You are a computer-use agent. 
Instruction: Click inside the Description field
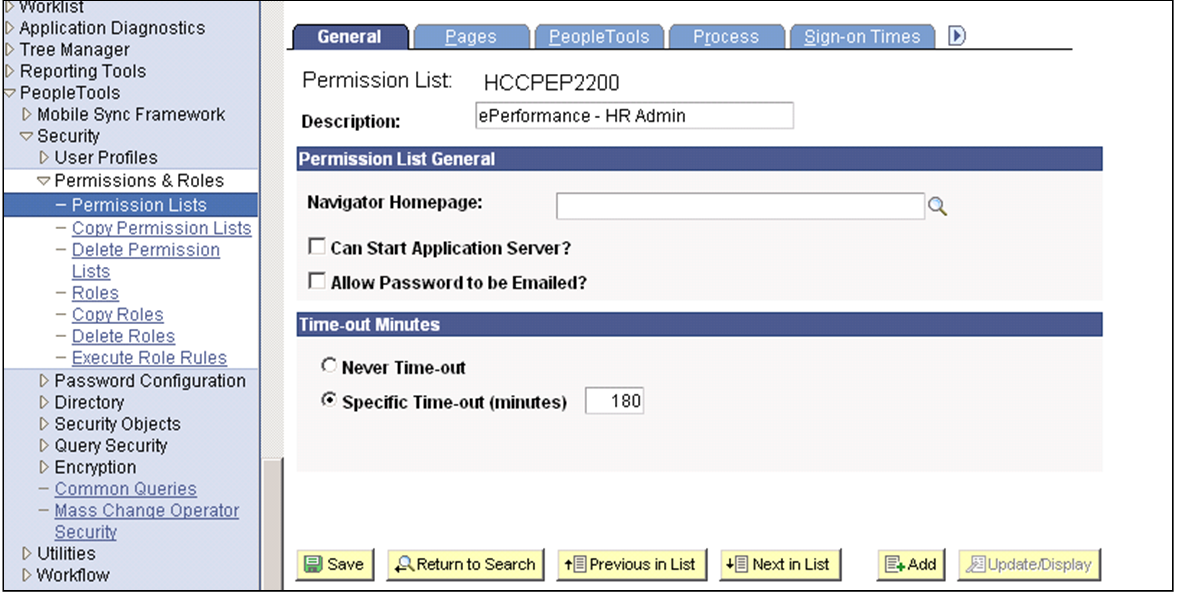click(633, 115)
